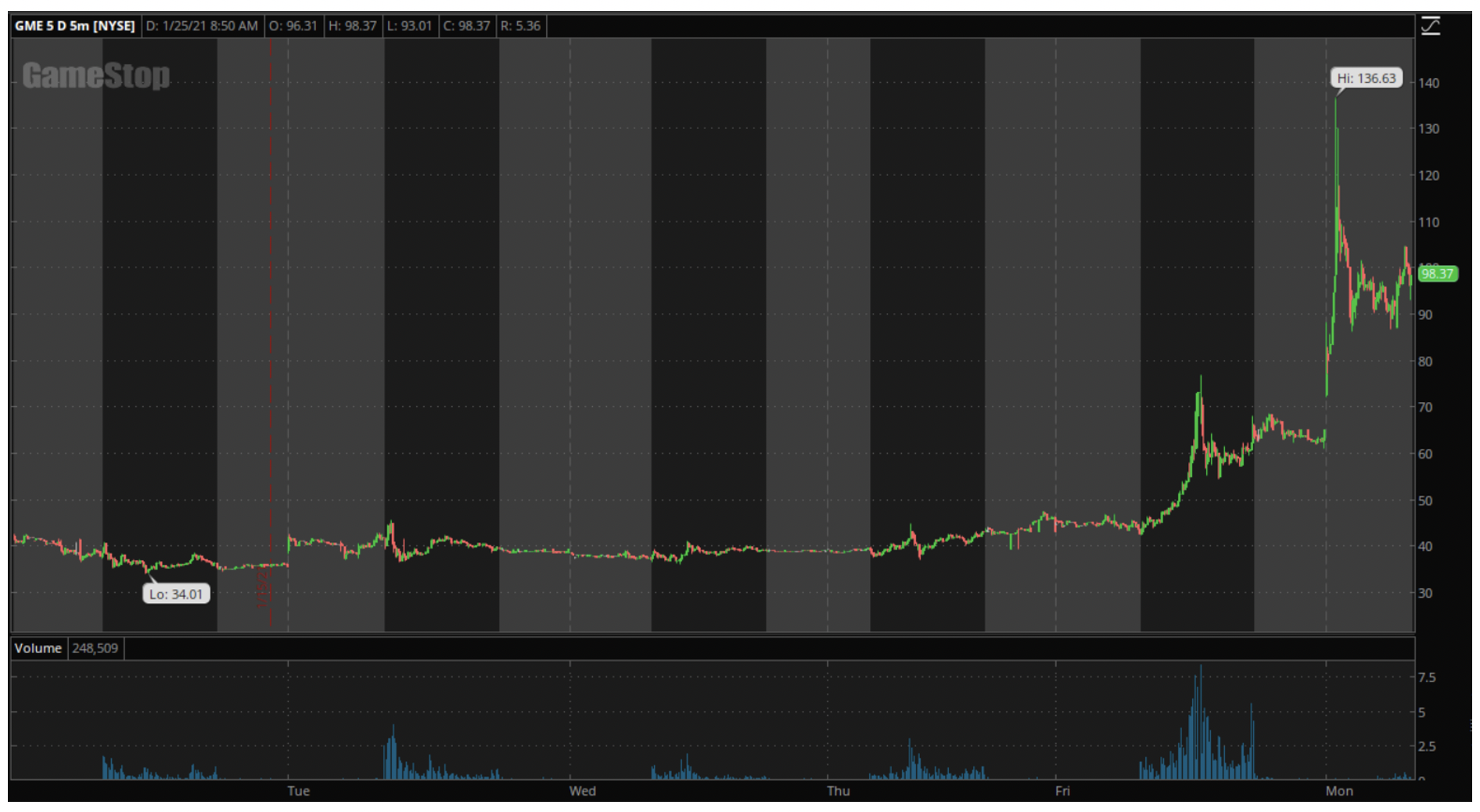This screenshot has height=812, width=1480.
Task: Click the 2.5 volume axis label
Action: point(1427,746)
